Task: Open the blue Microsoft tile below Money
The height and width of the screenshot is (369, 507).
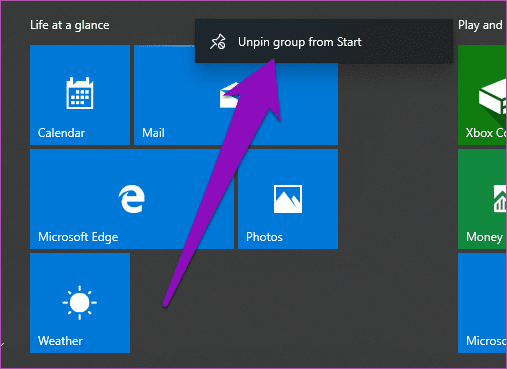Action: (482, 303)
